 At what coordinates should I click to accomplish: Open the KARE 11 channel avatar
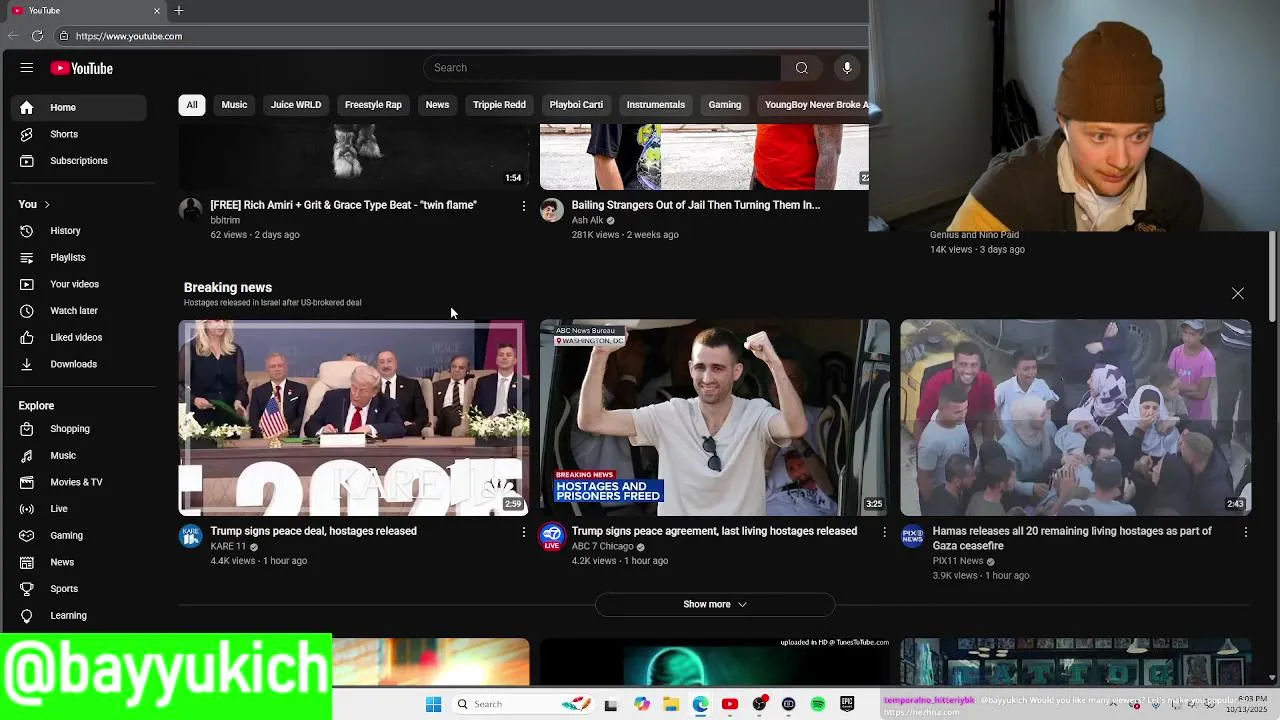click(190, 537)
